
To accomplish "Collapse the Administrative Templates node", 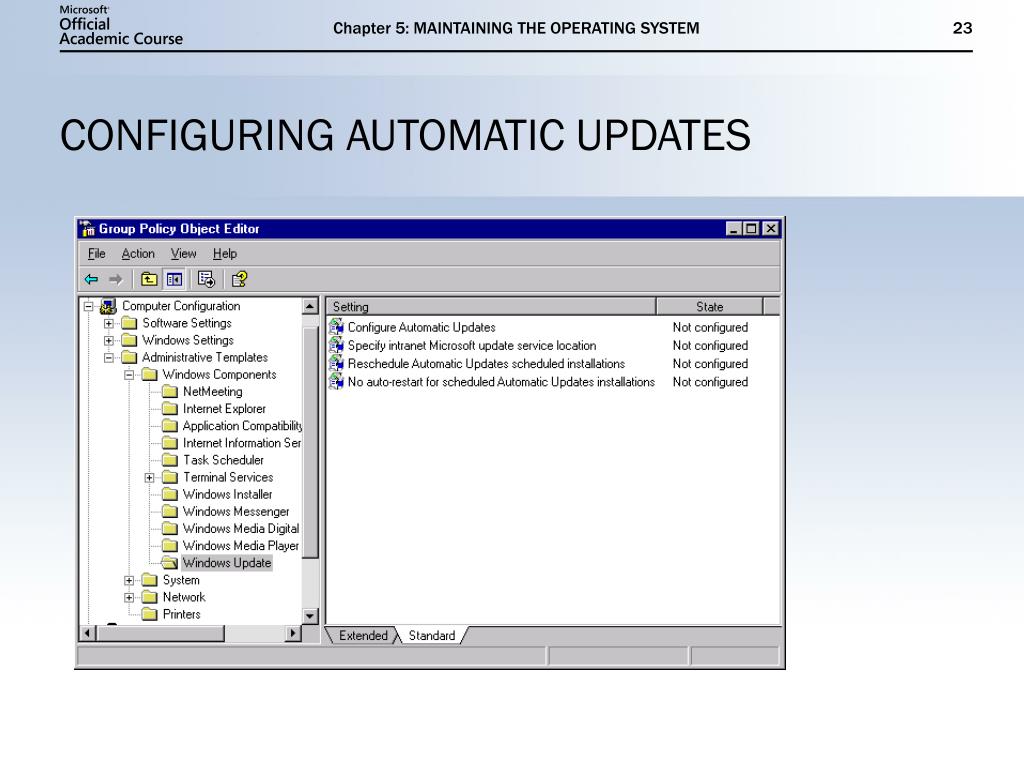I will point(108,357).
